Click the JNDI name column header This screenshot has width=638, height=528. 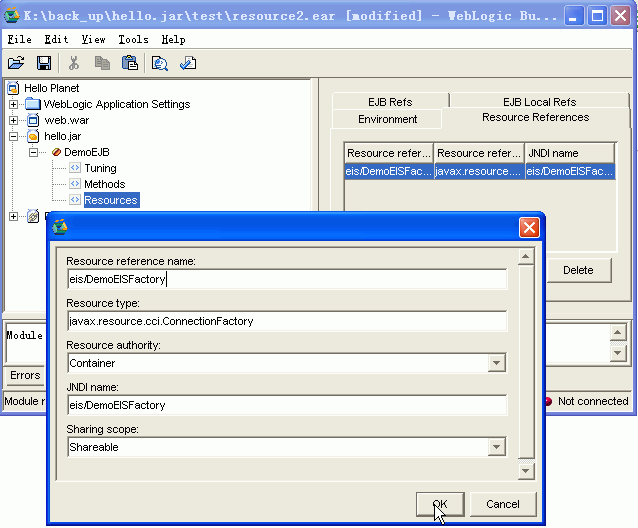570,153
